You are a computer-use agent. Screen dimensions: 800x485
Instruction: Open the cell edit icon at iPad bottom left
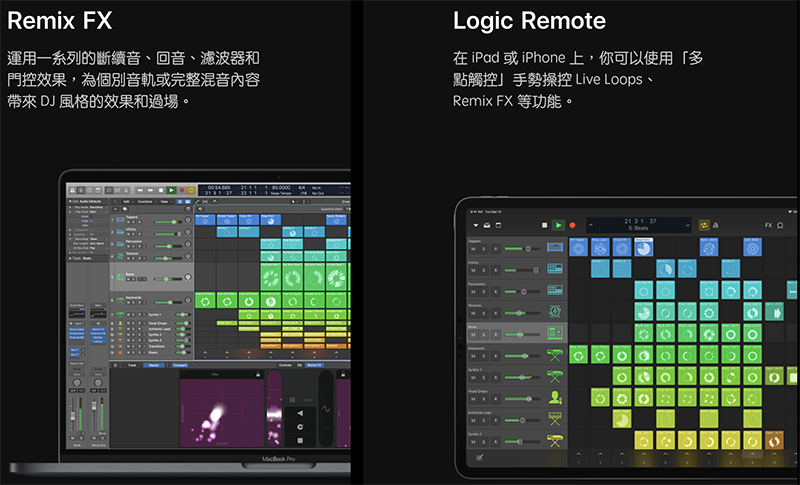pyautogui.click(x=479, y=457)
